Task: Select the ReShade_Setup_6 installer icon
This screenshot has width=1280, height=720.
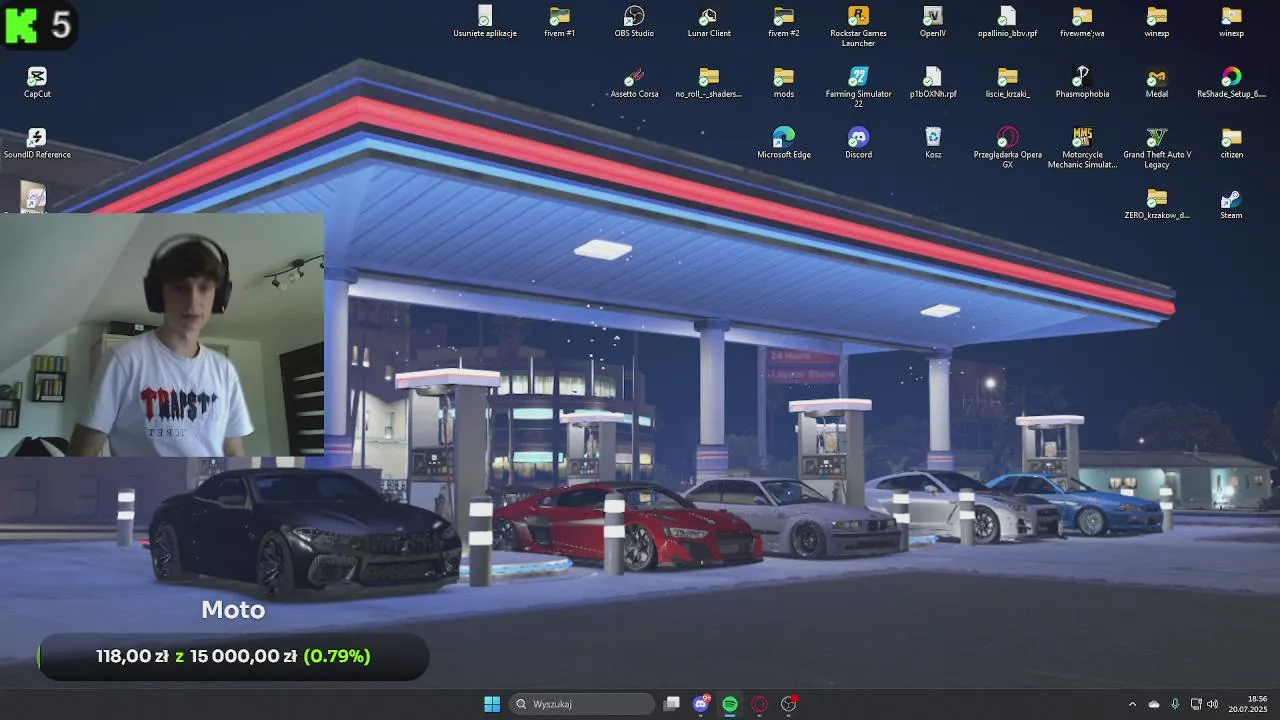Action: point(1231,83)
